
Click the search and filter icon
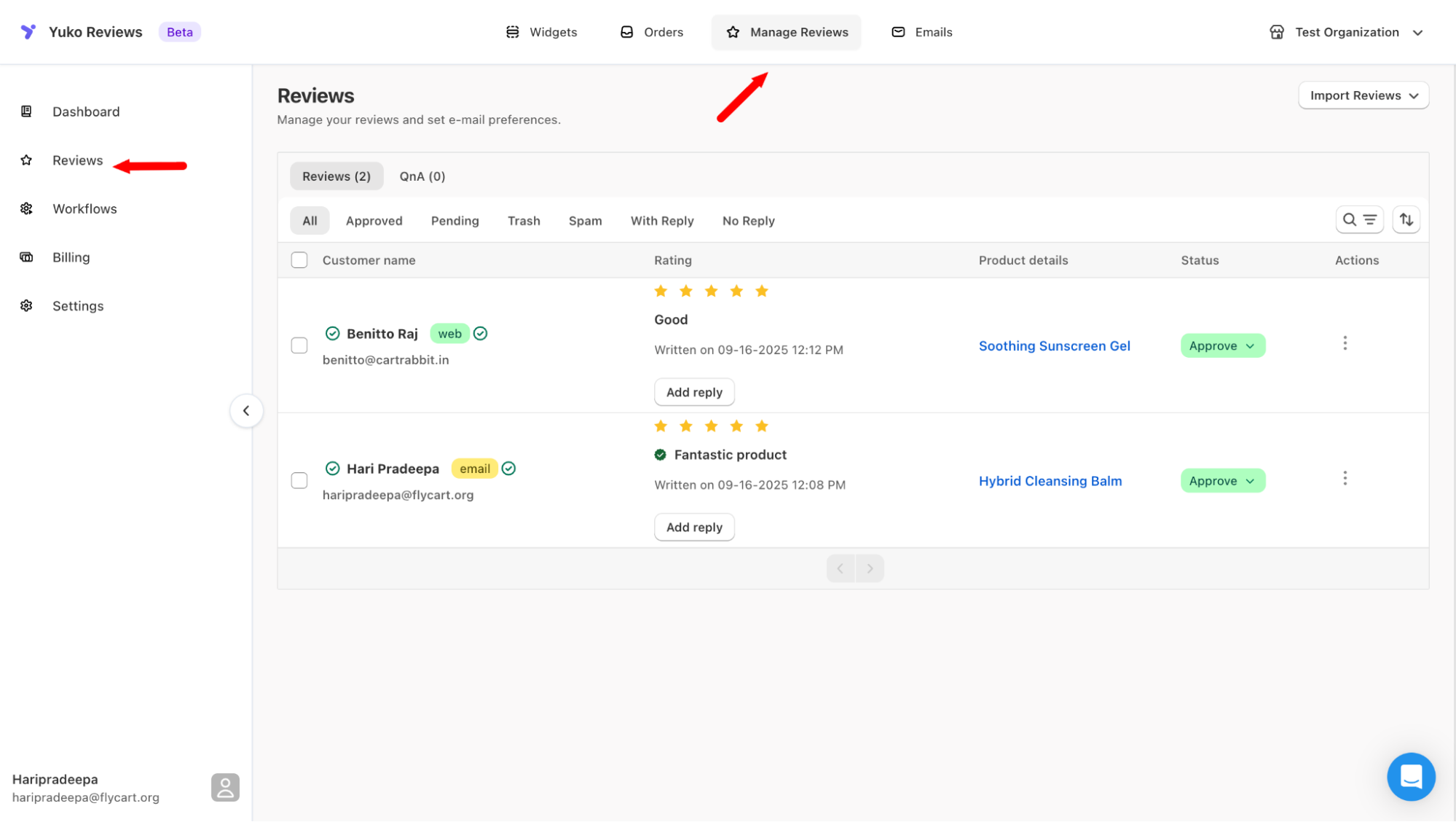(1359, 220)
